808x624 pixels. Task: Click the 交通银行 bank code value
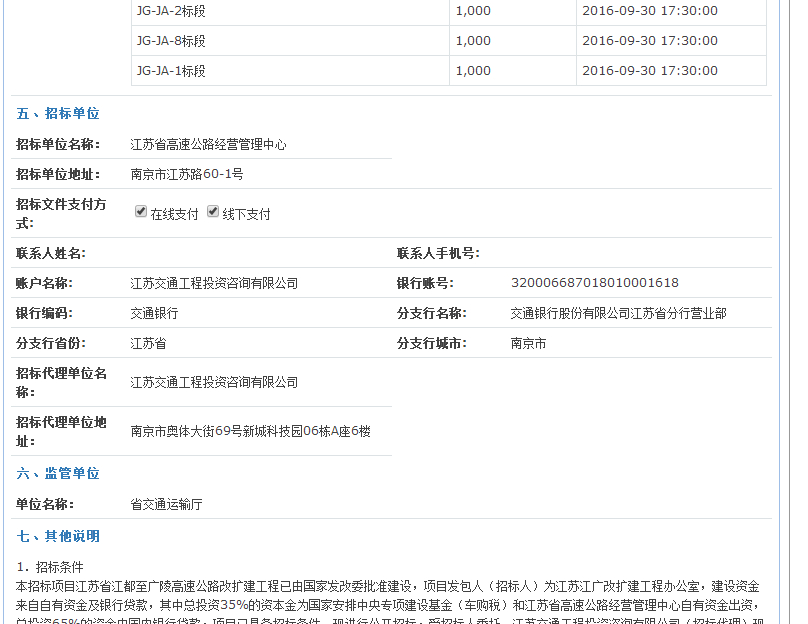tap(154, 314)
